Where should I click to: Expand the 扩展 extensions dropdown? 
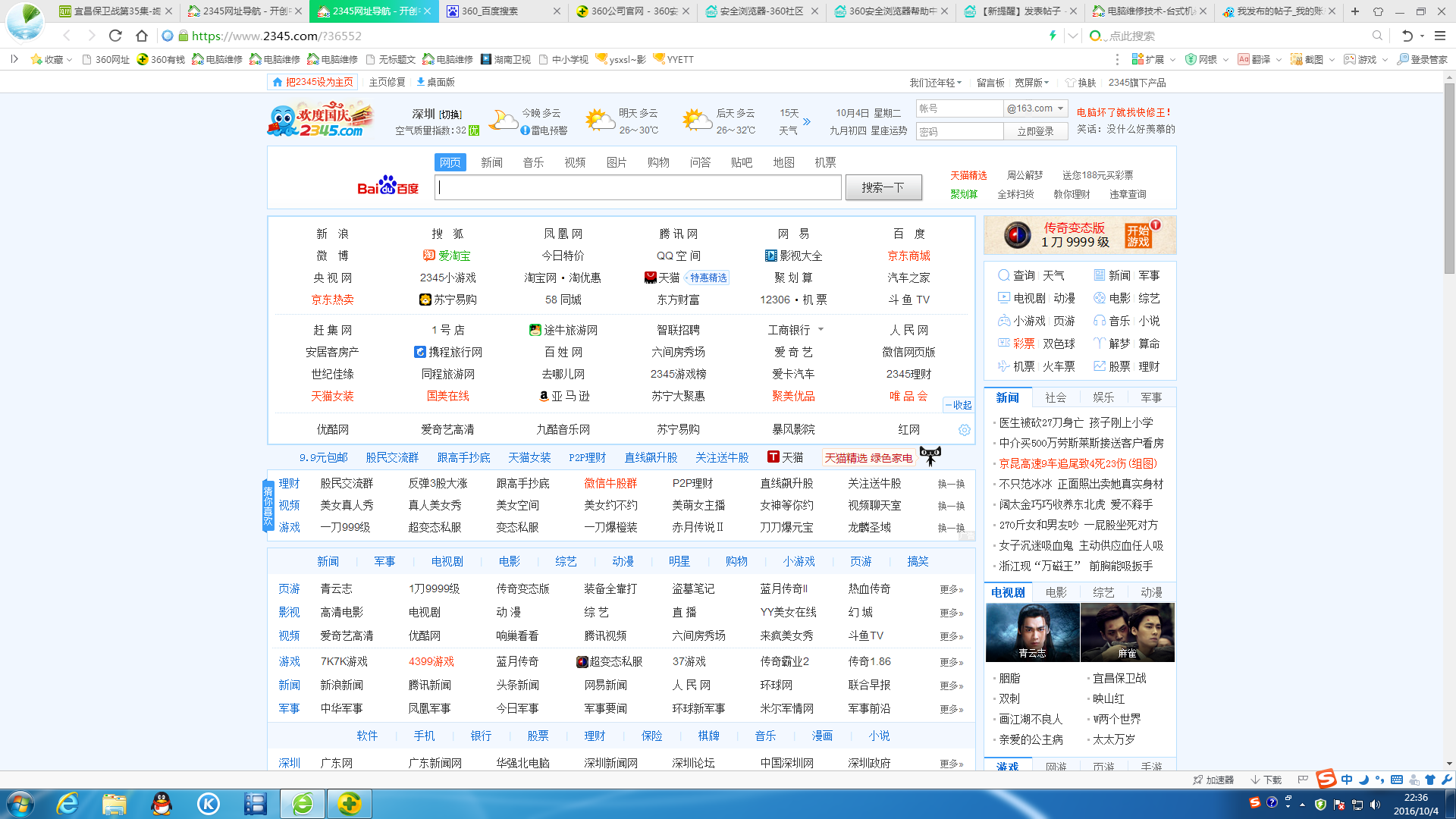[x=1172, y=59]
